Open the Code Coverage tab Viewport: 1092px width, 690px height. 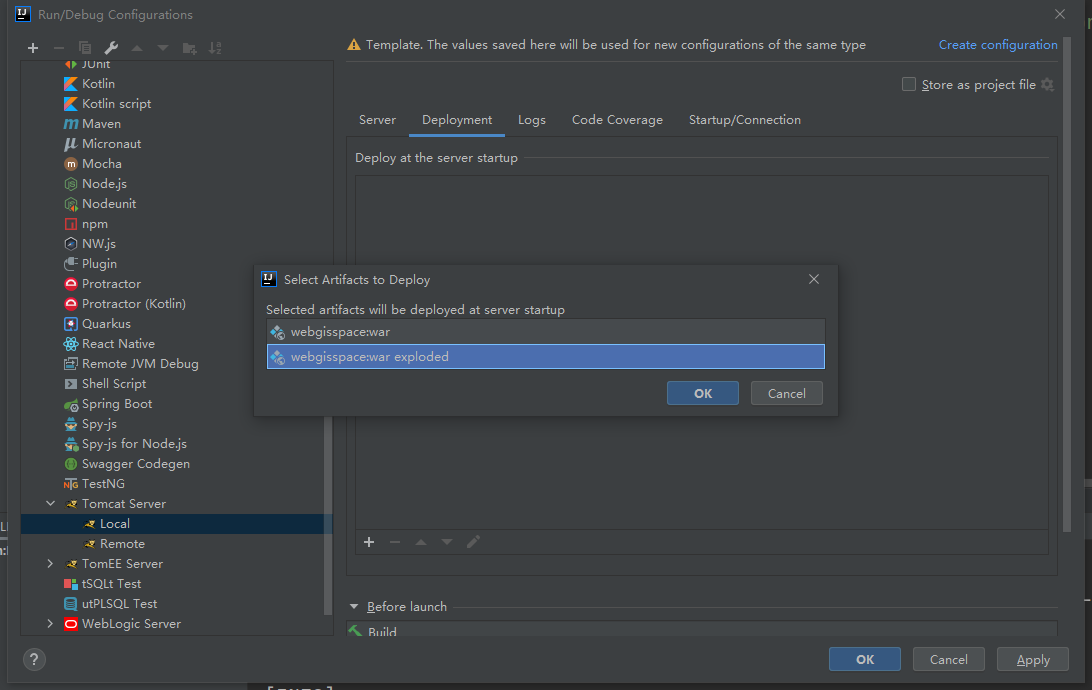[617, 120]
